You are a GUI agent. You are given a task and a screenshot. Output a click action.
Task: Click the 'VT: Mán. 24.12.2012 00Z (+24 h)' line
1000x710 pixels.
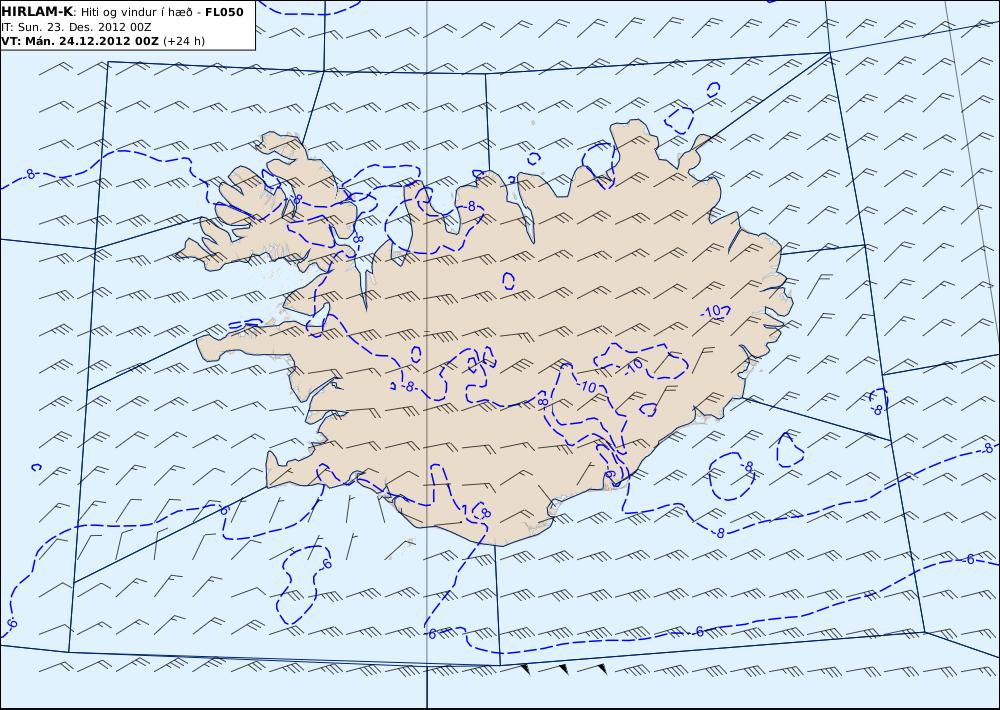[x=103, y=41]
